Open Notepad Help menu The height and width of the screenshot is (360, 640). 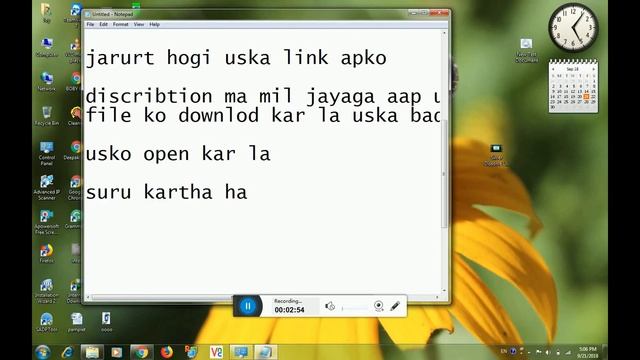[x=154, y=24]
